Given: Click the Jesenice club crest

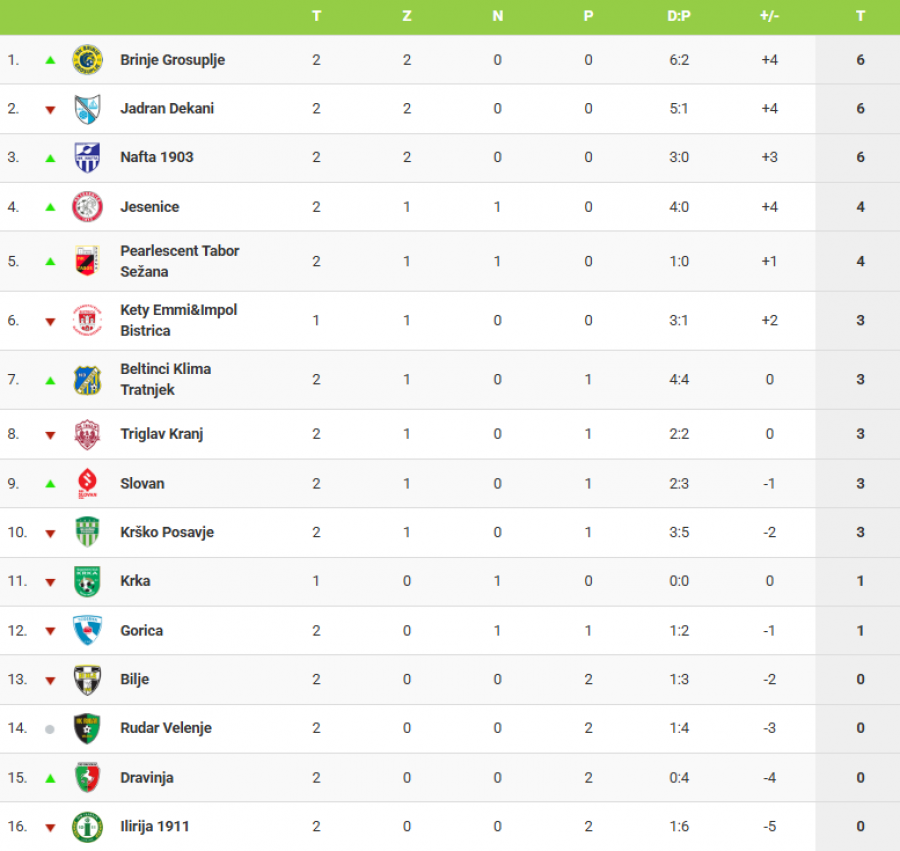Looking at the screenshot, I should click(87, 207).
